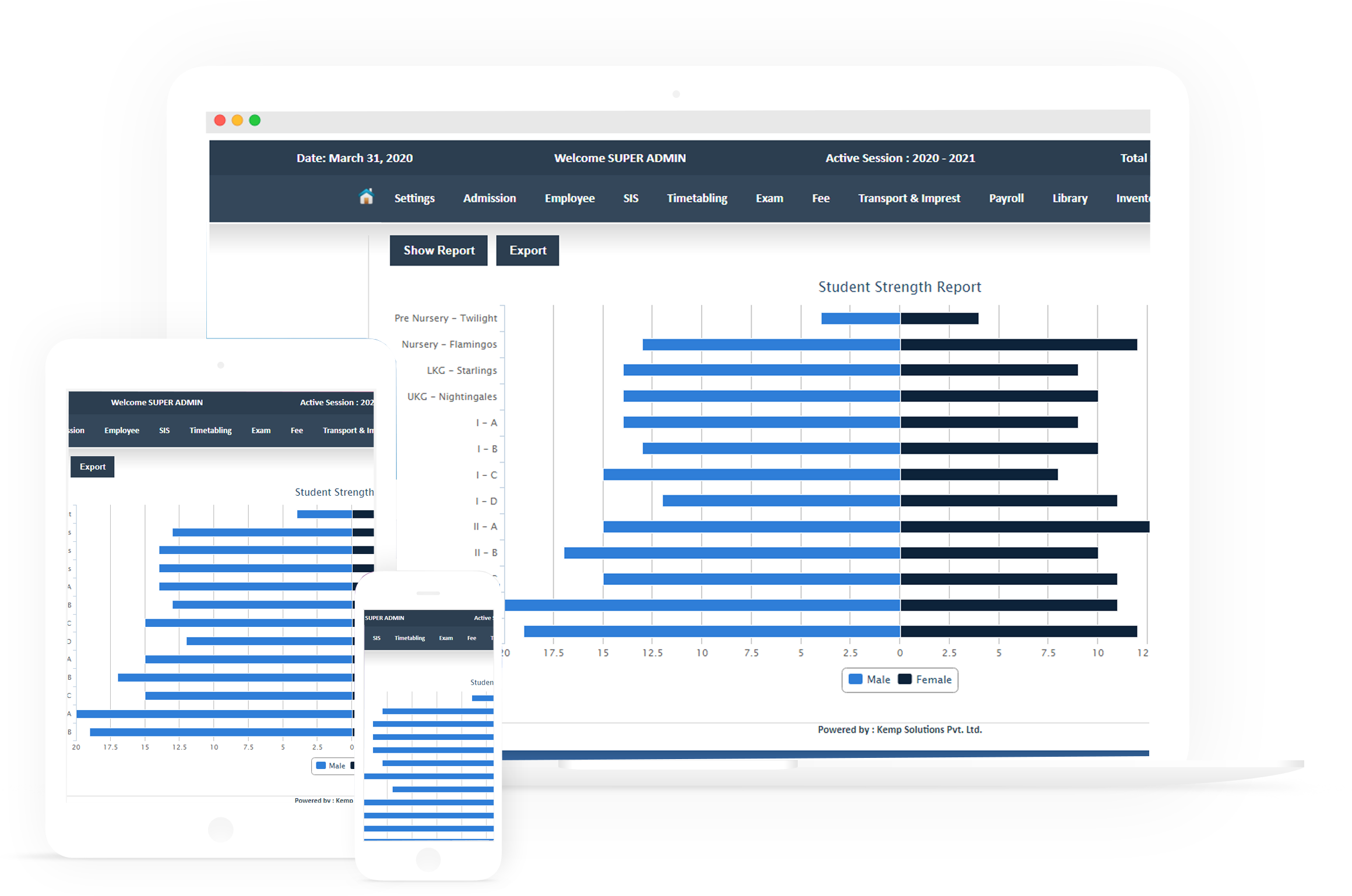This screenshot has height=896, width=1352.
Task: Click the red window close dot
Action: [220, 121]
